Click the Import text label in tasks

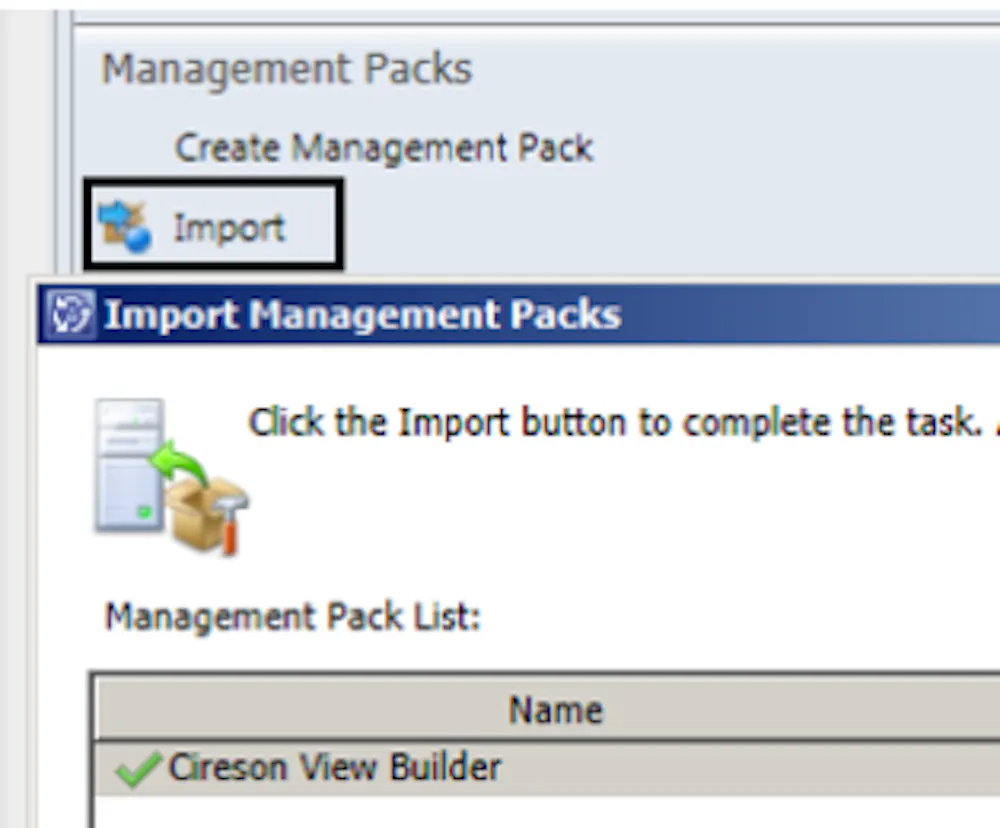pos(229,228)
